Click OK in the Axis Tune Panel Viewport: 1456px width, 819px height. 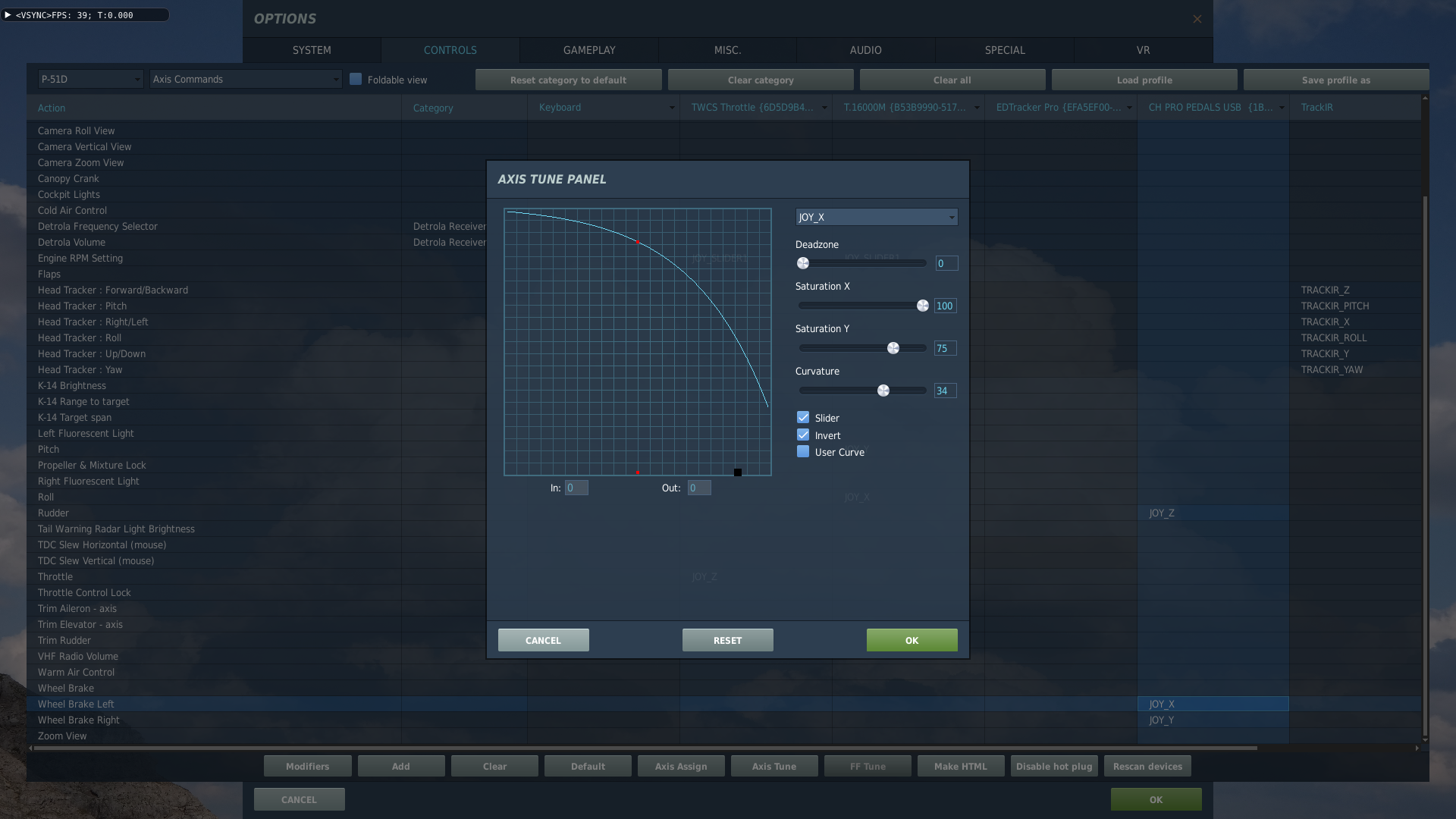tap(912, 640)
